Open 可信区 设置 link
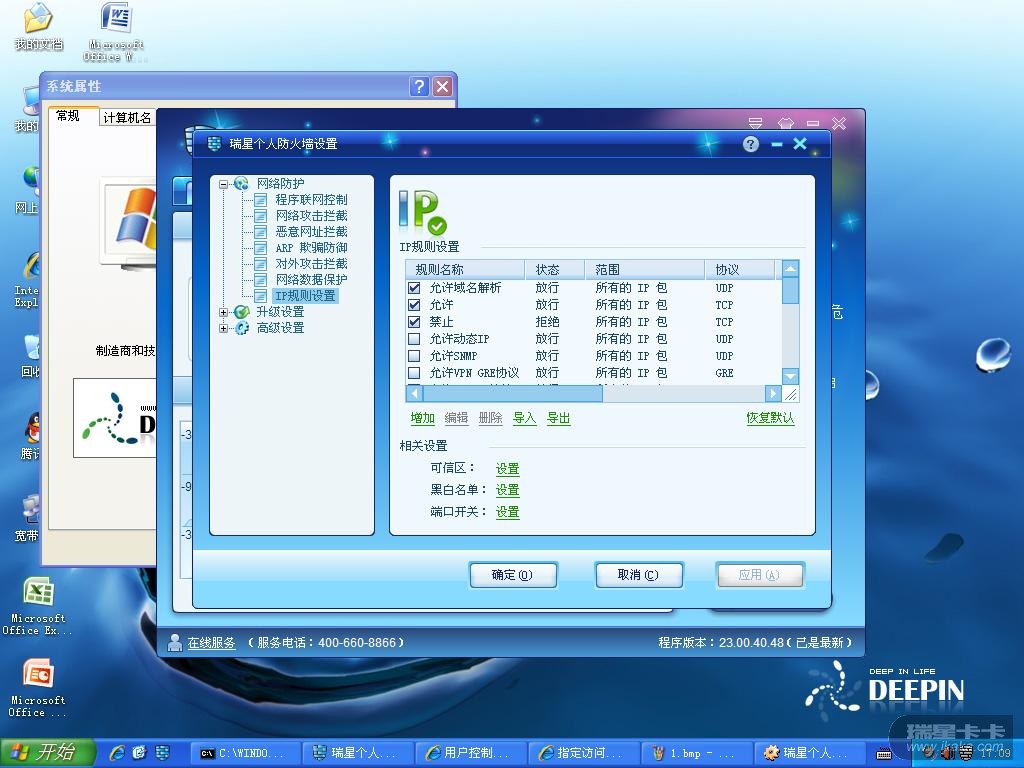The image size is (1024, 768). [x=507, y=469]
